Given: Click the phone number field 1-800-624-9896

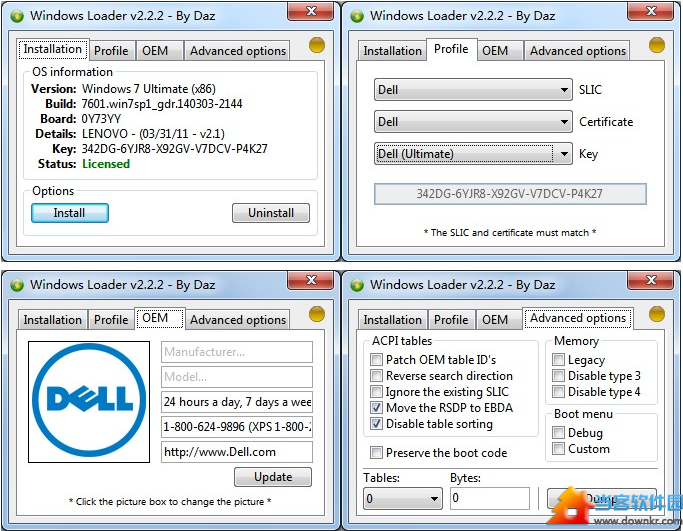Looking at the screenshot, I should 237,426.
